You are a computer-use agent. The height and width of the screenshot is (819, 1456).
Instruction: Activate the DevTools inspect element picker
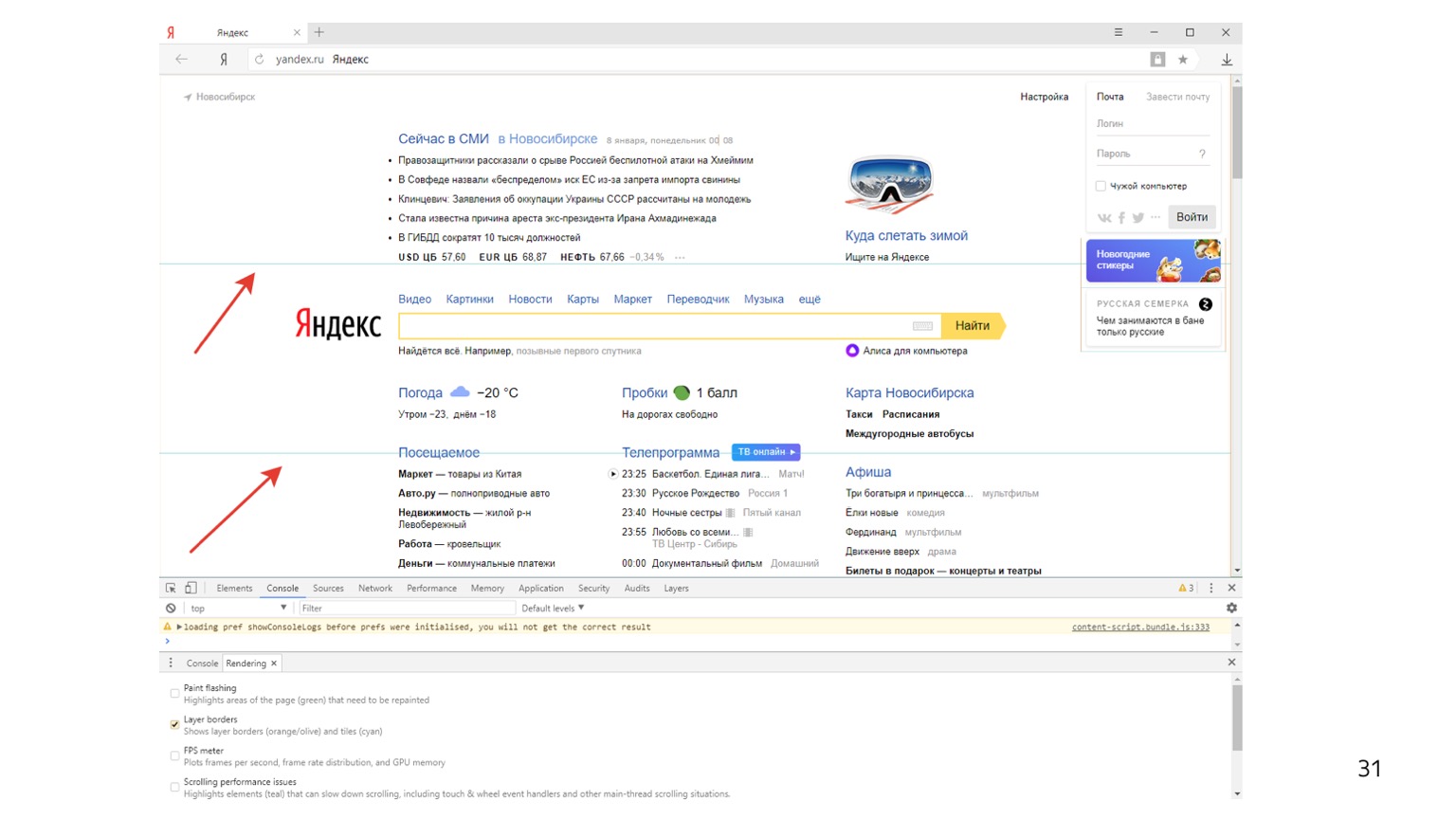point(171,588)
